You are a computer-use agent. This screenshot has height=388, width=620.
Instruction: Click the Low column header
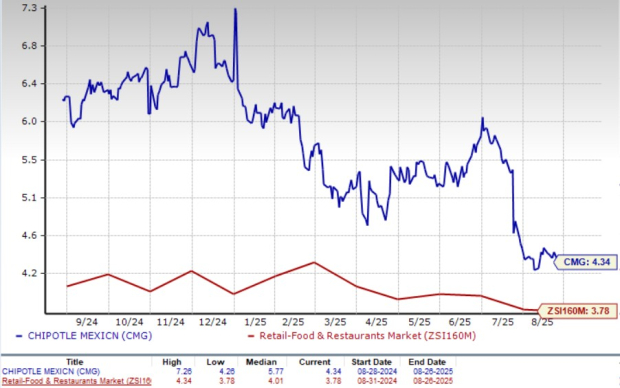pyautogui.click(x=215, y=362)
